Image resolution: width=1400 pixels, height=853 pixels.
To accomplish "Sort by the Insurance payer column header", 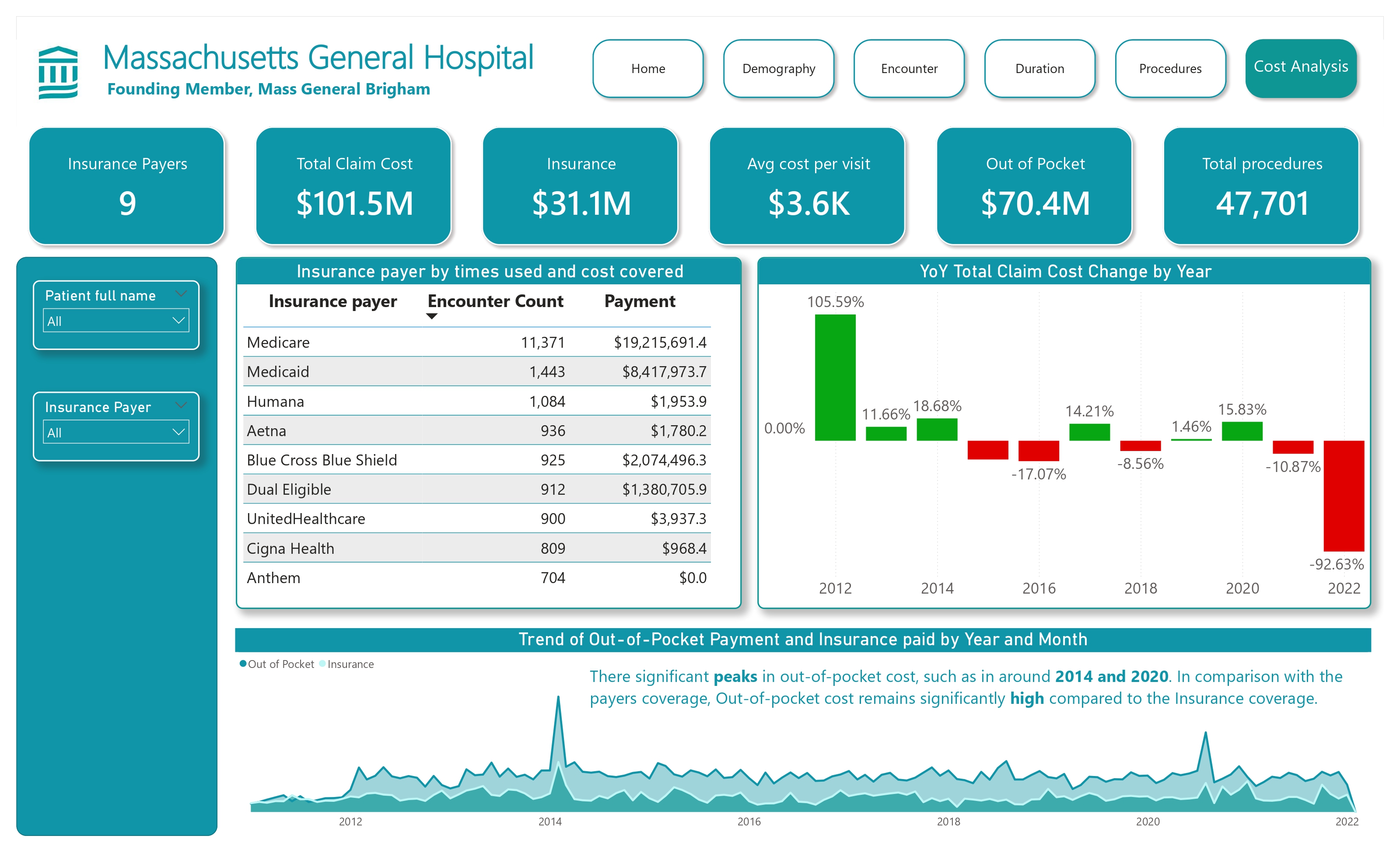I will (333, 301).
